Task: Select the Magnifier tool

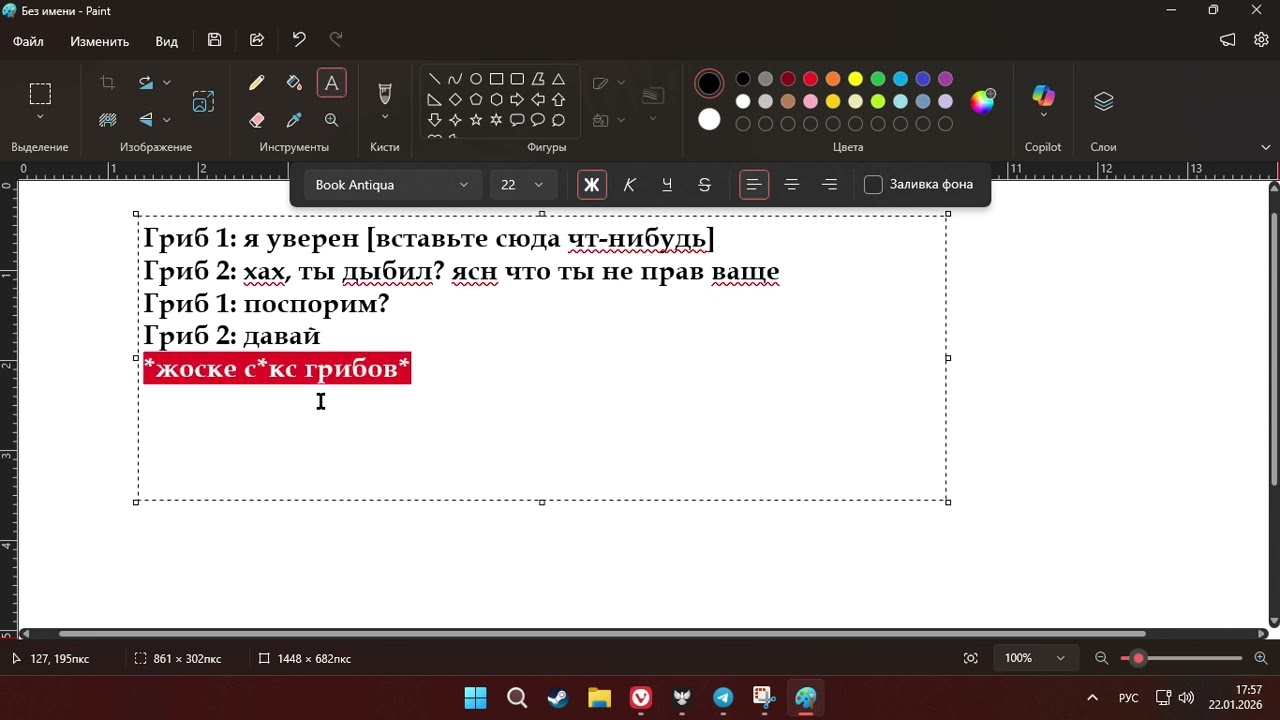Action: [x=331, y=120]
